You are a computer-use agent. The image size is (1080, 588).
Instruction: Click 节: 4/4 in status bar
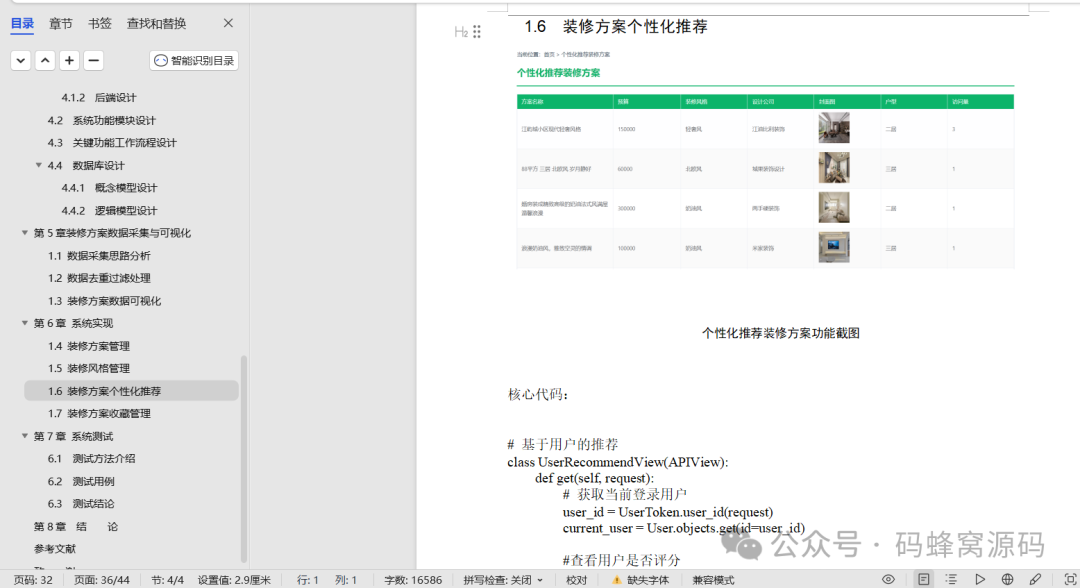167,580
